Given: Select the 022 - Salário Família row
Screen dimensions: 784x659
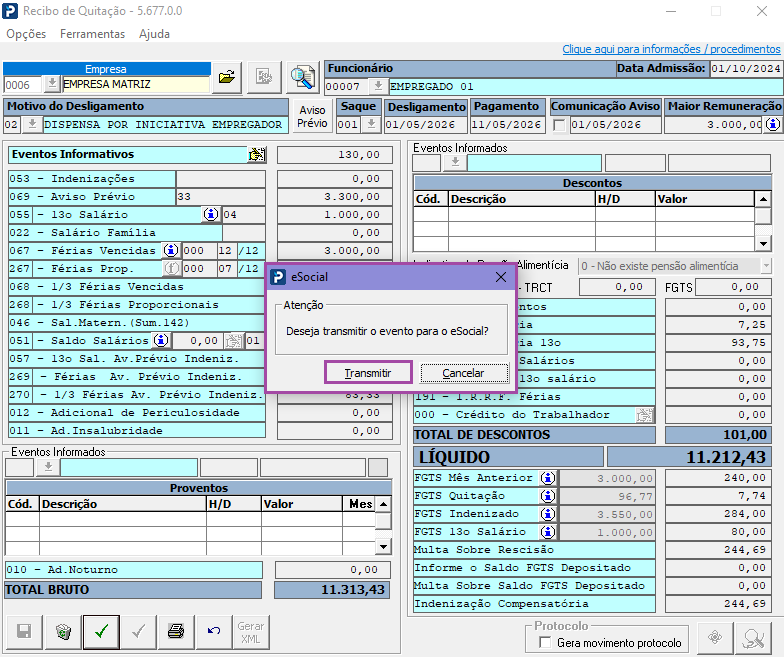Looking at the screenshot, I should (115, 232).
